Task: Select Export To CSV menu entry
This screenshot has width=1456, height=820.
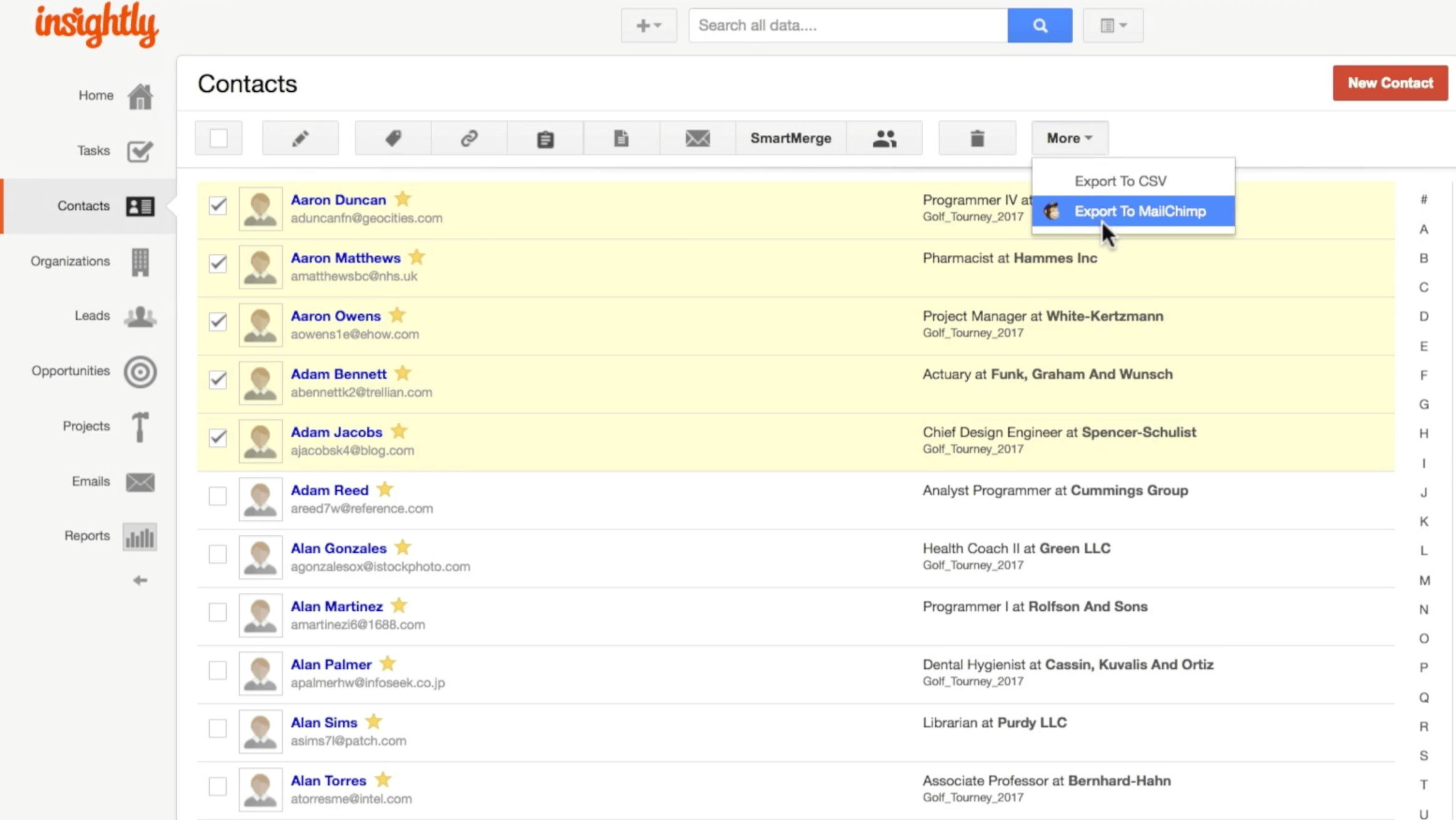Action: pos(1120,180)
